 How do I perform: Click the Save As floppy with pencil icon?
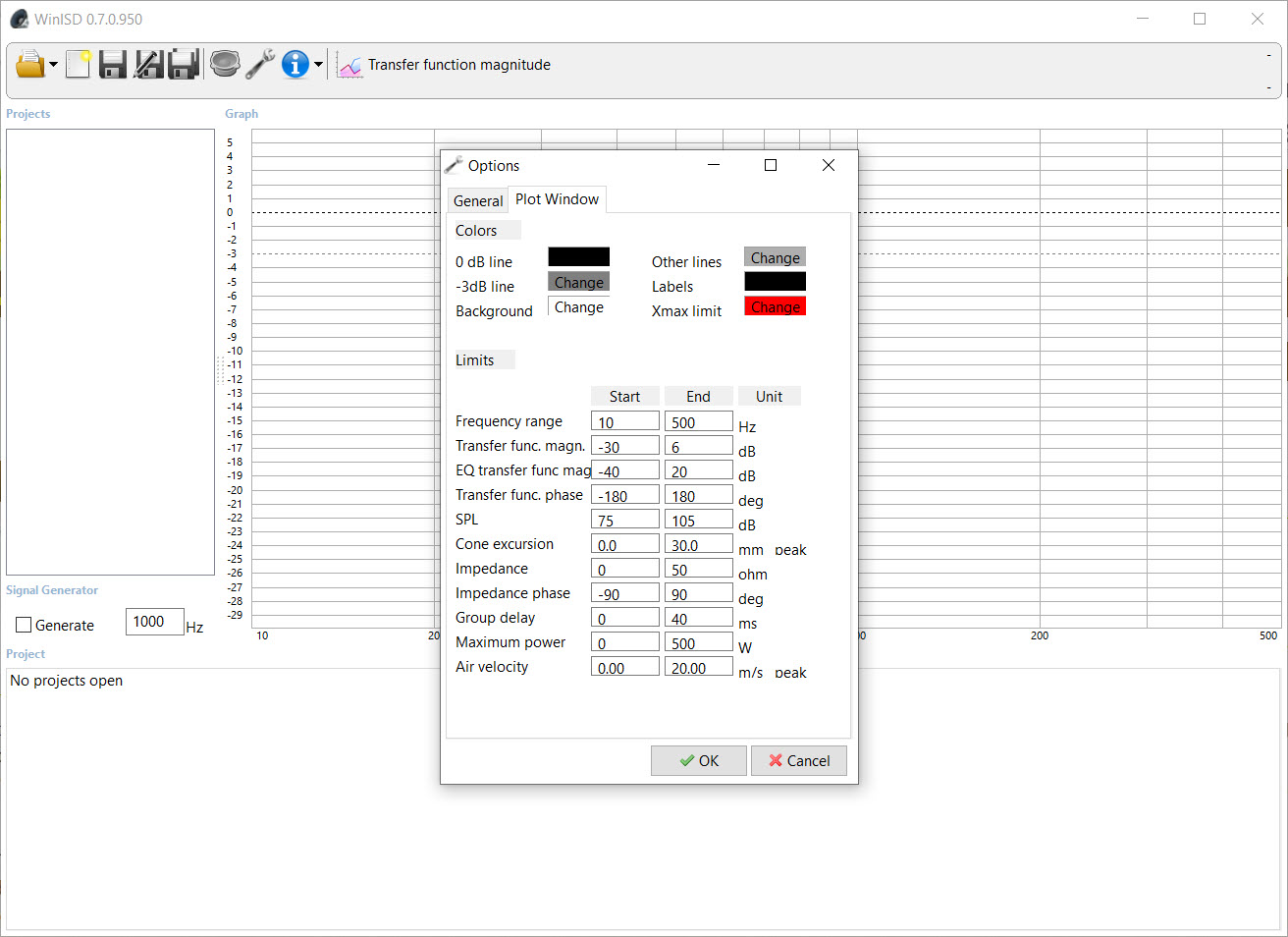pos(148,65)
